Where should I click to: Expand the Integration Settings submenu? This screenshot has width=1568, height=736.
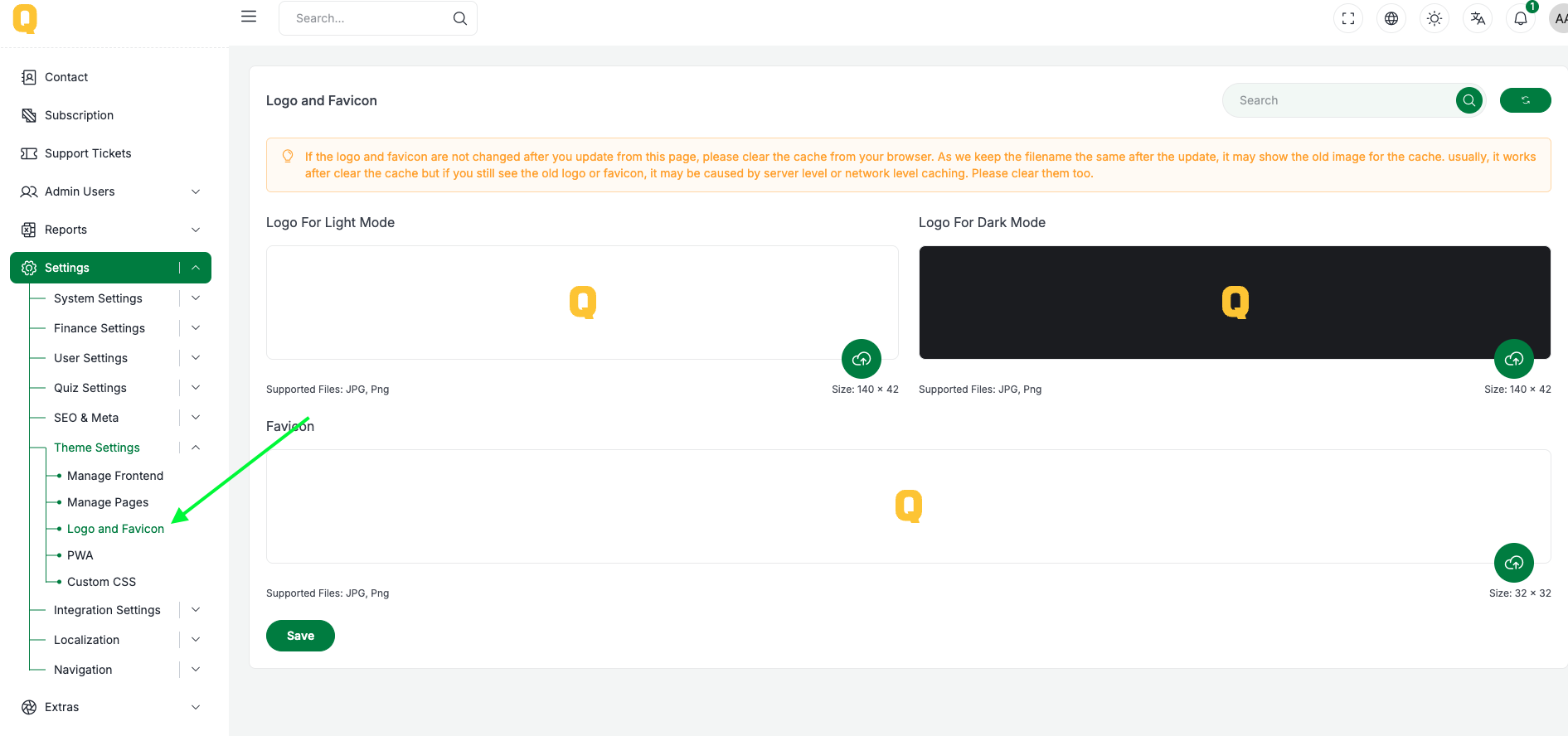[x=196, y=610]
